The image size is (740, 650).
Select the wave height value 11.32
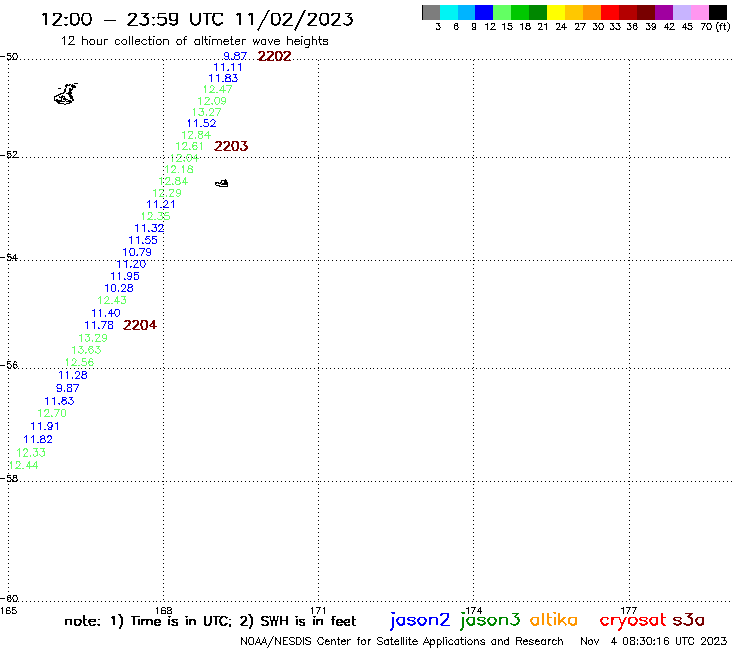pos(149,228)
